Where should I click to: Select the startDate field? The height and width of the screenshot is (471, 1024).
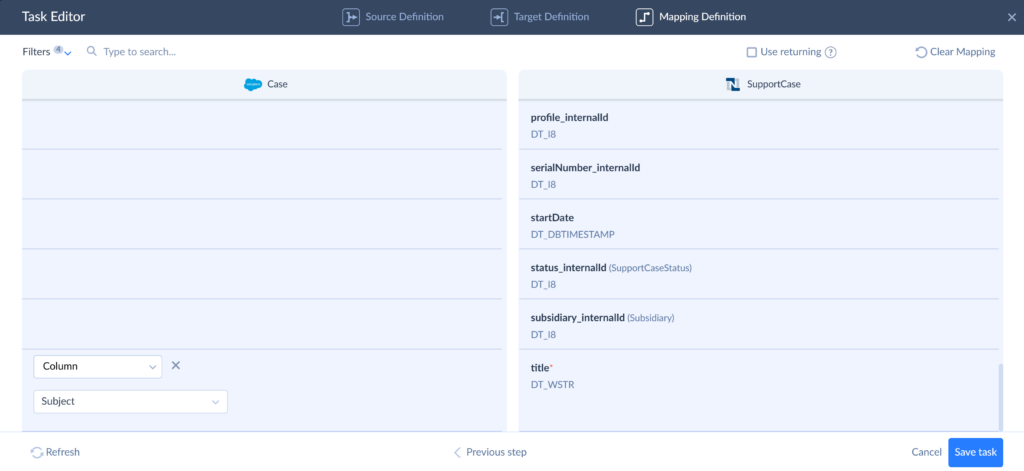pyautogui.click(x=759, y=225)
